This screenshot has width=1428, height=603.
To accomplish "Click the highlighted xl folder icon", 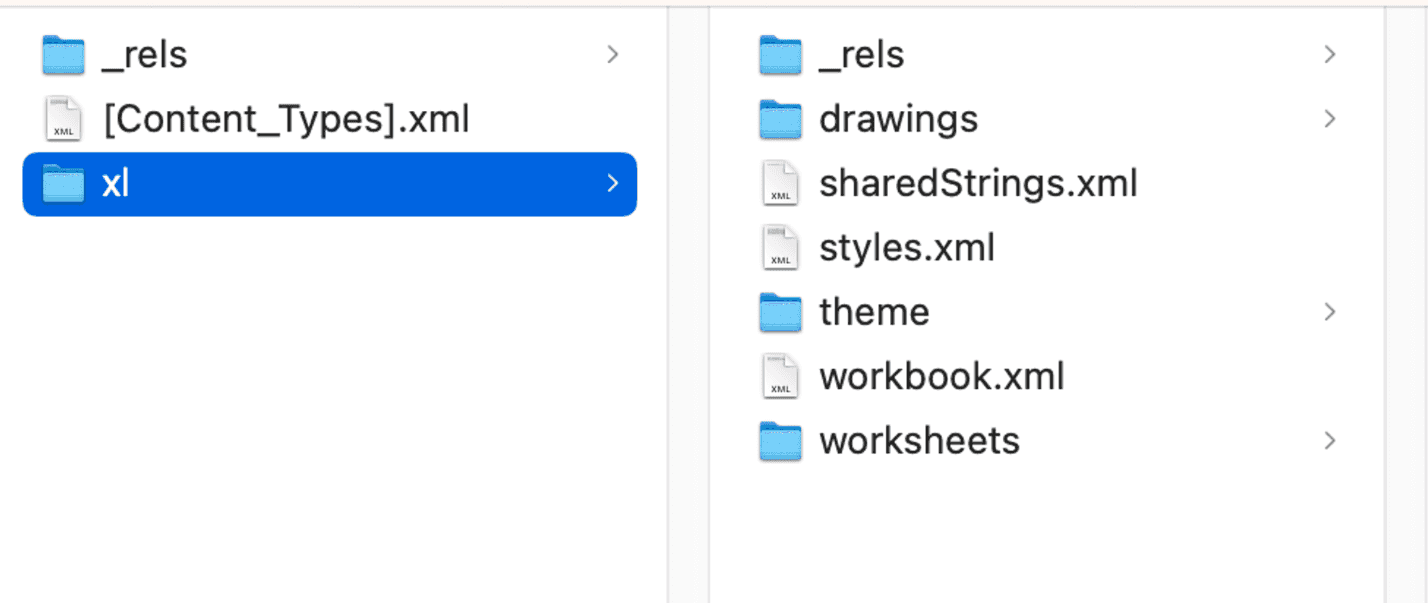I will [x=63, y=184].
